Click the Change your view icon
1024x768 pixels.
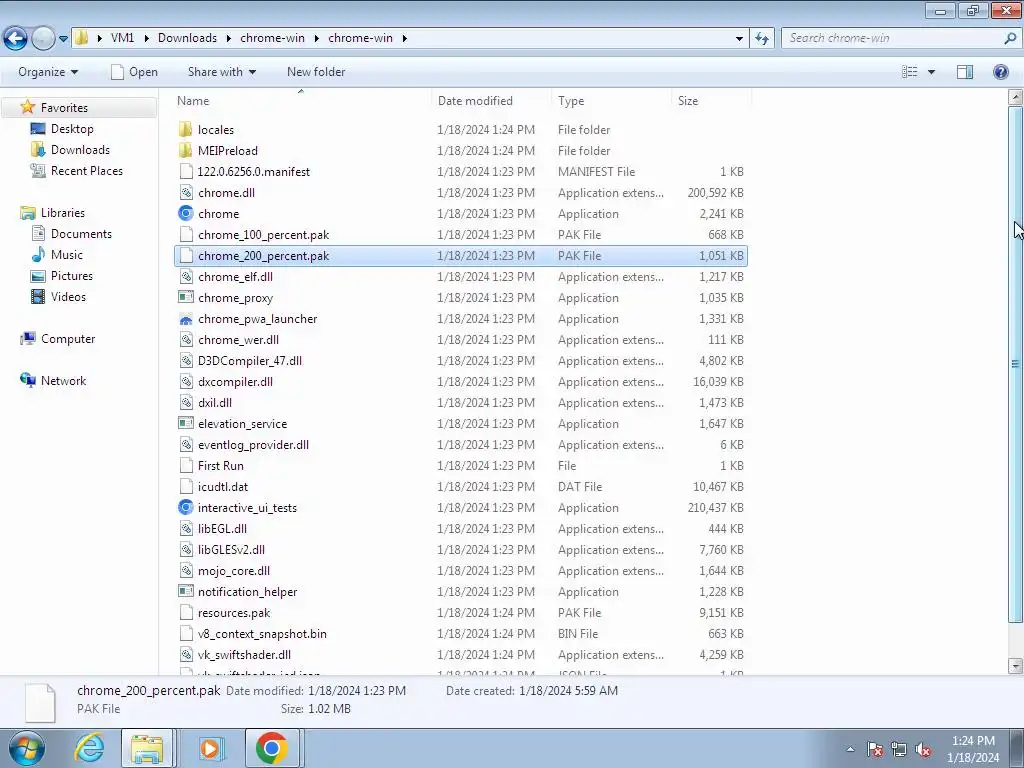(910, 72)
